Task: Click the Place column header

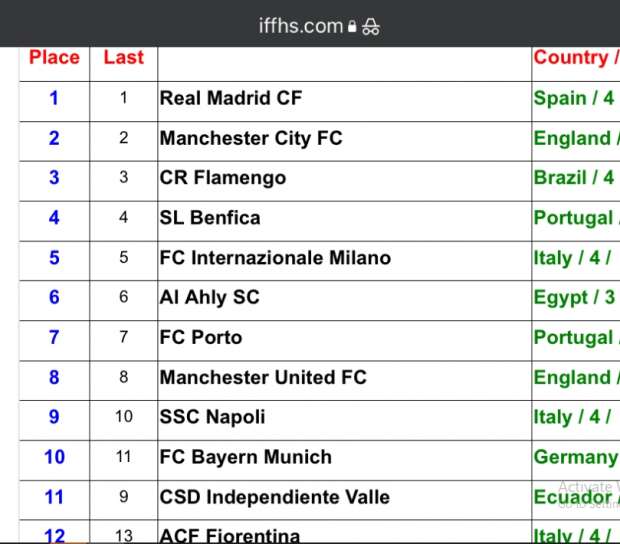Action: (x=54, y=58)
